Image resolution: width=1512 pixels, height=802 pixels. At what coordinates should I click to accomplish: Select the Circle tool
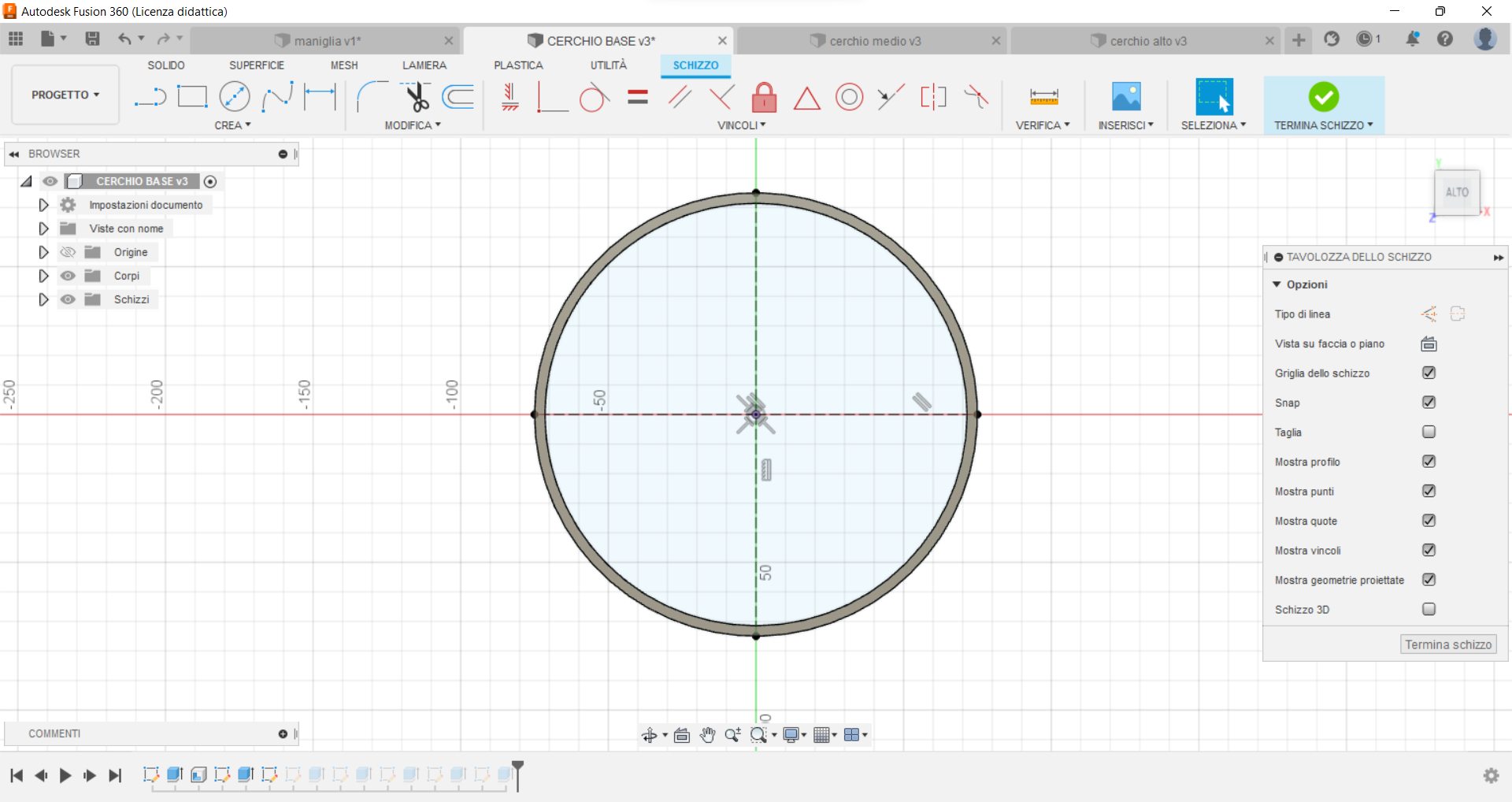point(234,96)
